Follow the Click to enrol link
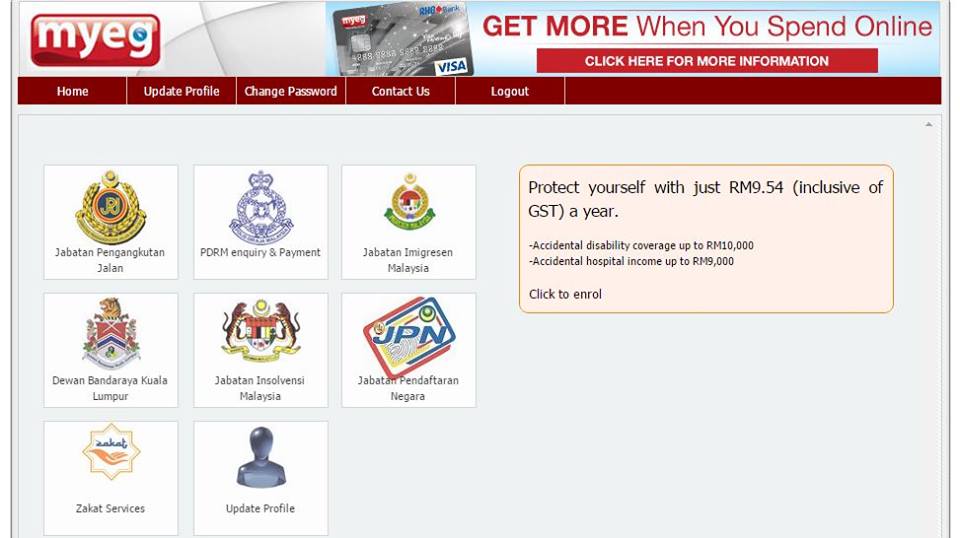Image resolution: width=960 pixels, height=538 pixels. tap(565, 294)
